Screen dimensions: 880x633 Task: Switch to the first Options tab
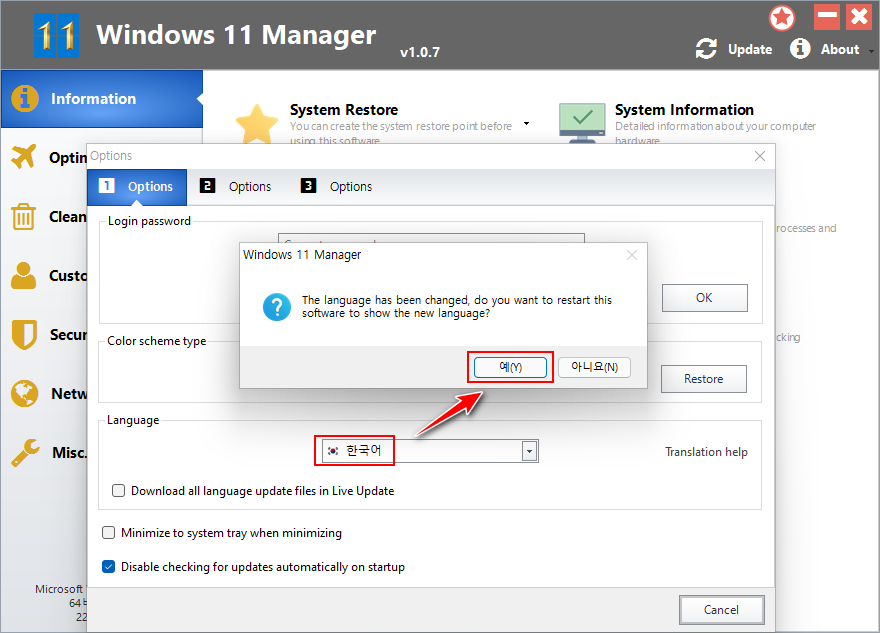(x=138, y=187)
